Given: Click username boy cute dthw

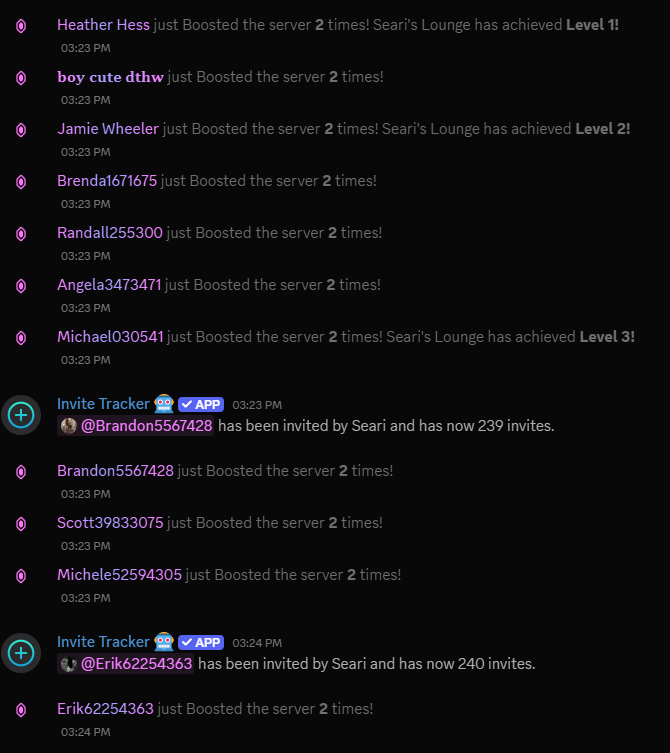Looking at the screenshot, I should click(x=110, y=76).
